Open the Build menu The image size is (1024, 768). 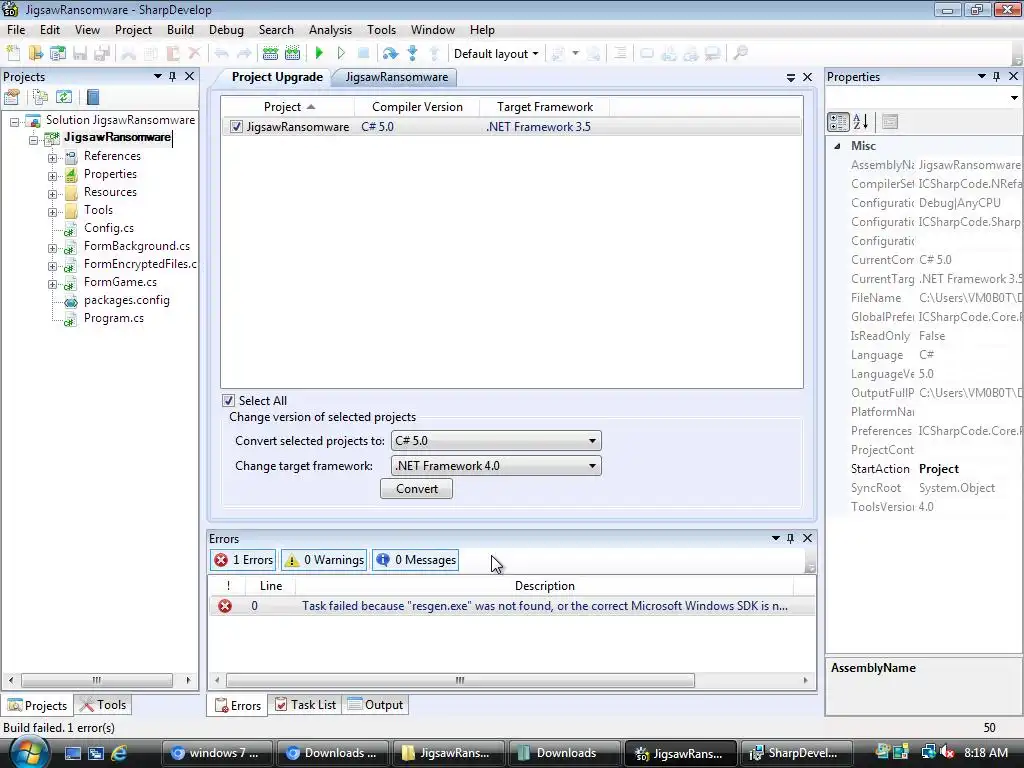click(x=180, y=30)
